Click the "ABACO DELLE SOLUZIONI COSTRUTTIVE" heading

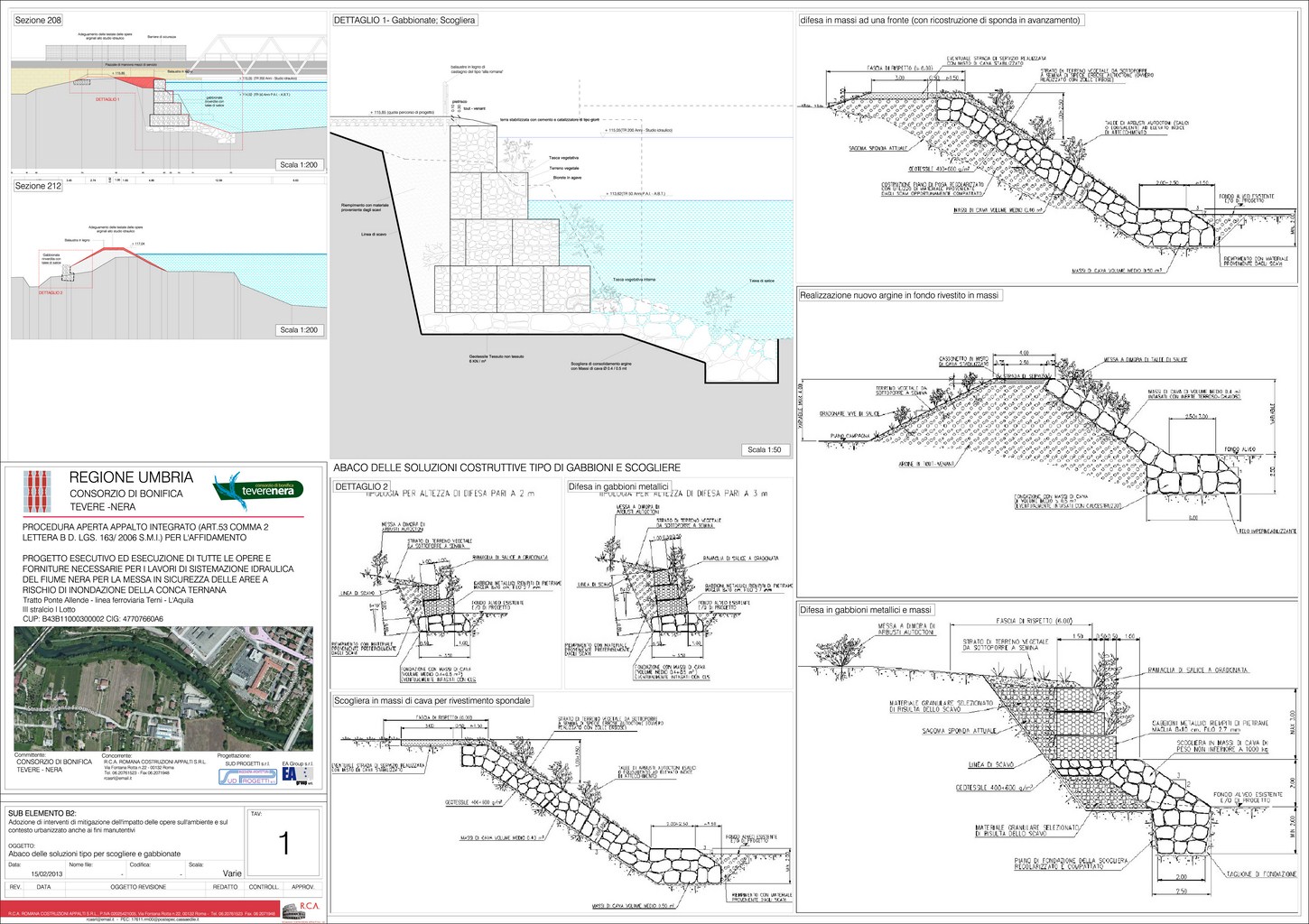tap(506, 467)
